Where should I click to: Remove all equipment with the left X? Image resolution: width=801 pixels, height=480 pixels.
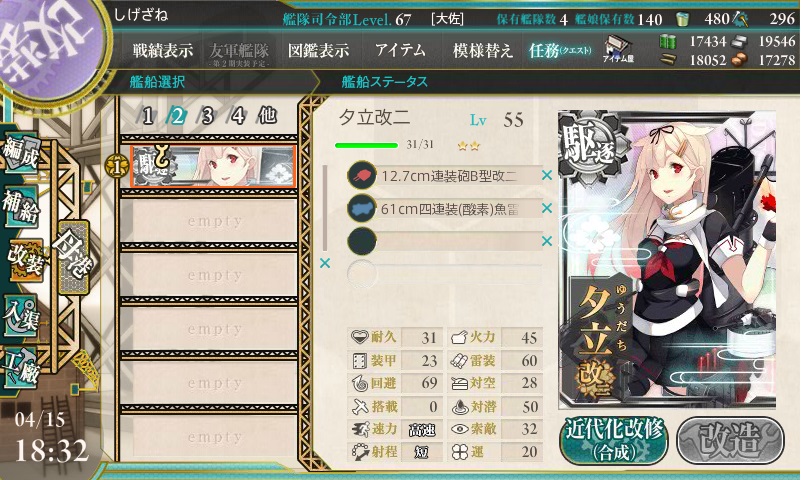(324, 263)
